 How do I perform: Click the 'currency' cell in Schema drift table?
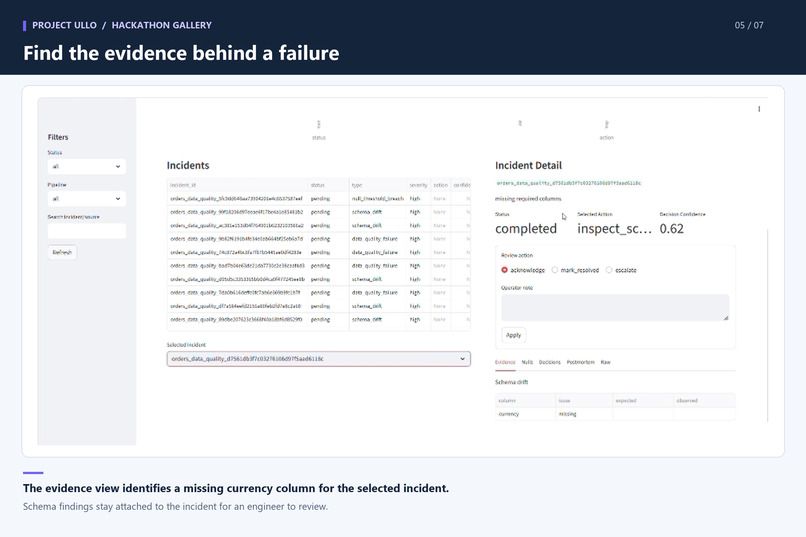click(x=525, y=414)
